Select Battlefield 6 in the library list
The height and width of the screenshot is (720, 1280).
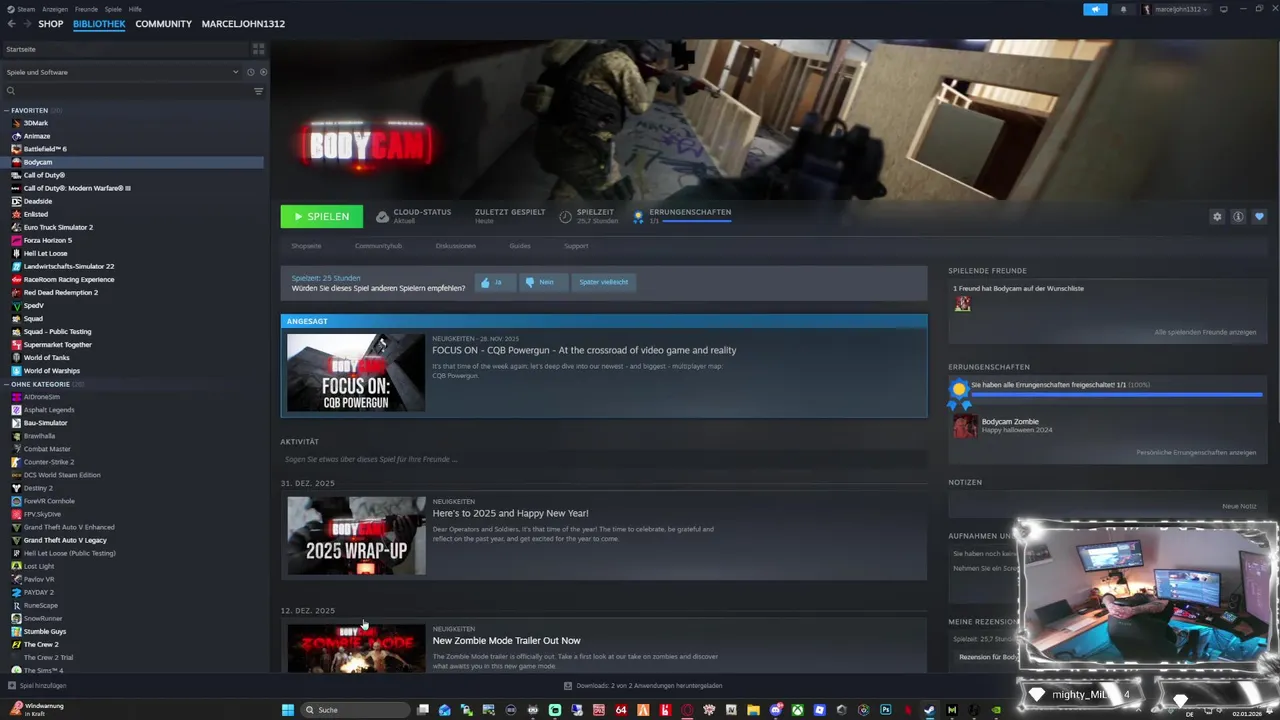point(45,149)
